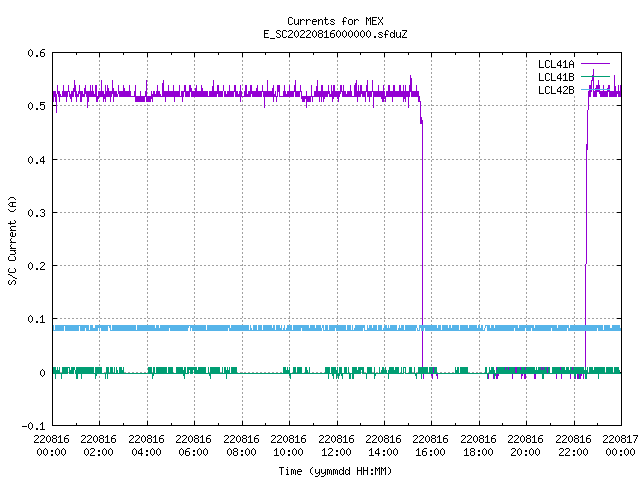
Task: Click the light blue LCL42B trace near 0.08
Action: (337, 328)
